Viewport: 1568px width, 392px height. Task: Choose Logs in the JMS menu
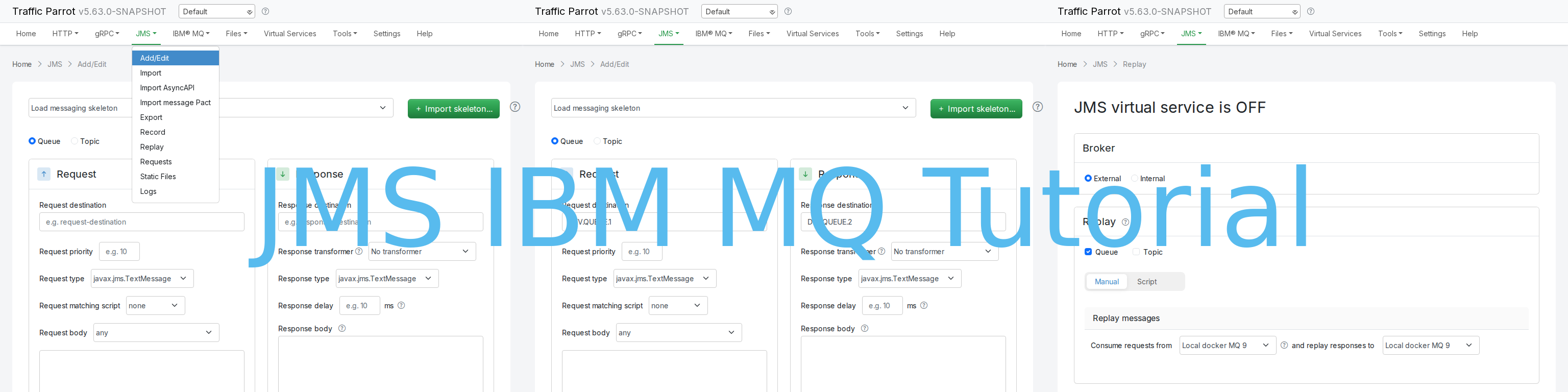tap(175, 191)
